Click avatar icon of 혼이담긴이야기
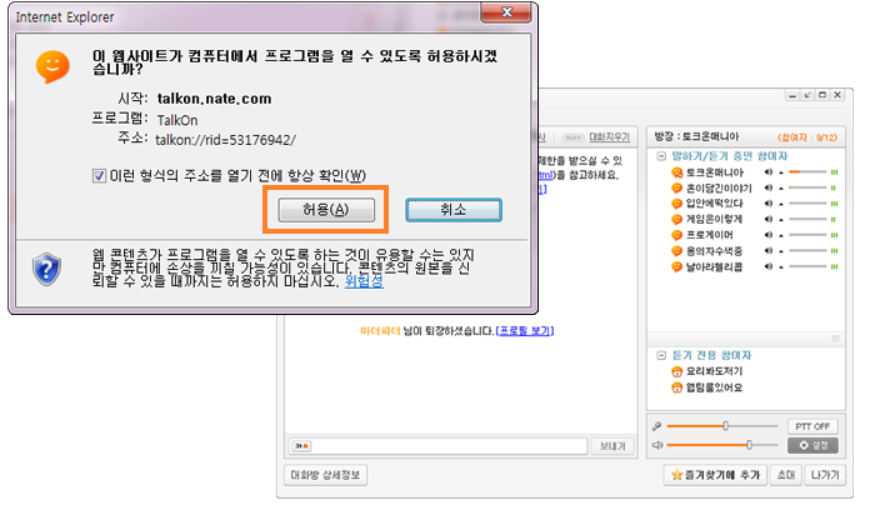This screenshot has width=874, height=519. [677, 188]
